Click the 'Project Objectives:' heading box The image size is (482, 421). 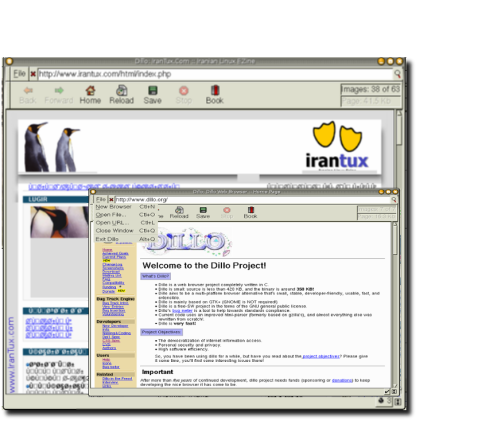click(161, 332)
